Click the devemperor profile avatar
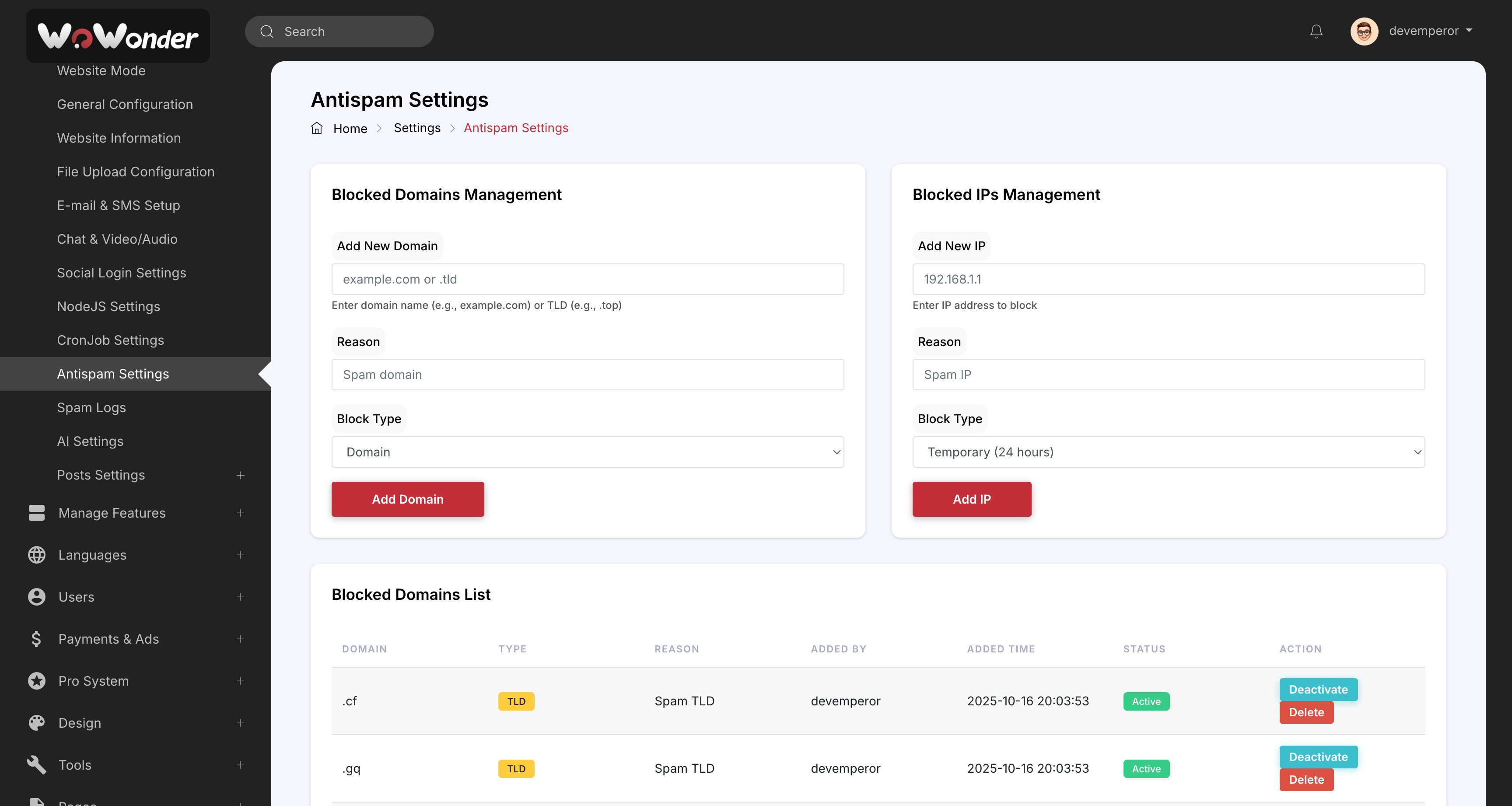Viewport: 1512px width, 806px height. pyautogui.click(x=1364, y=31)
